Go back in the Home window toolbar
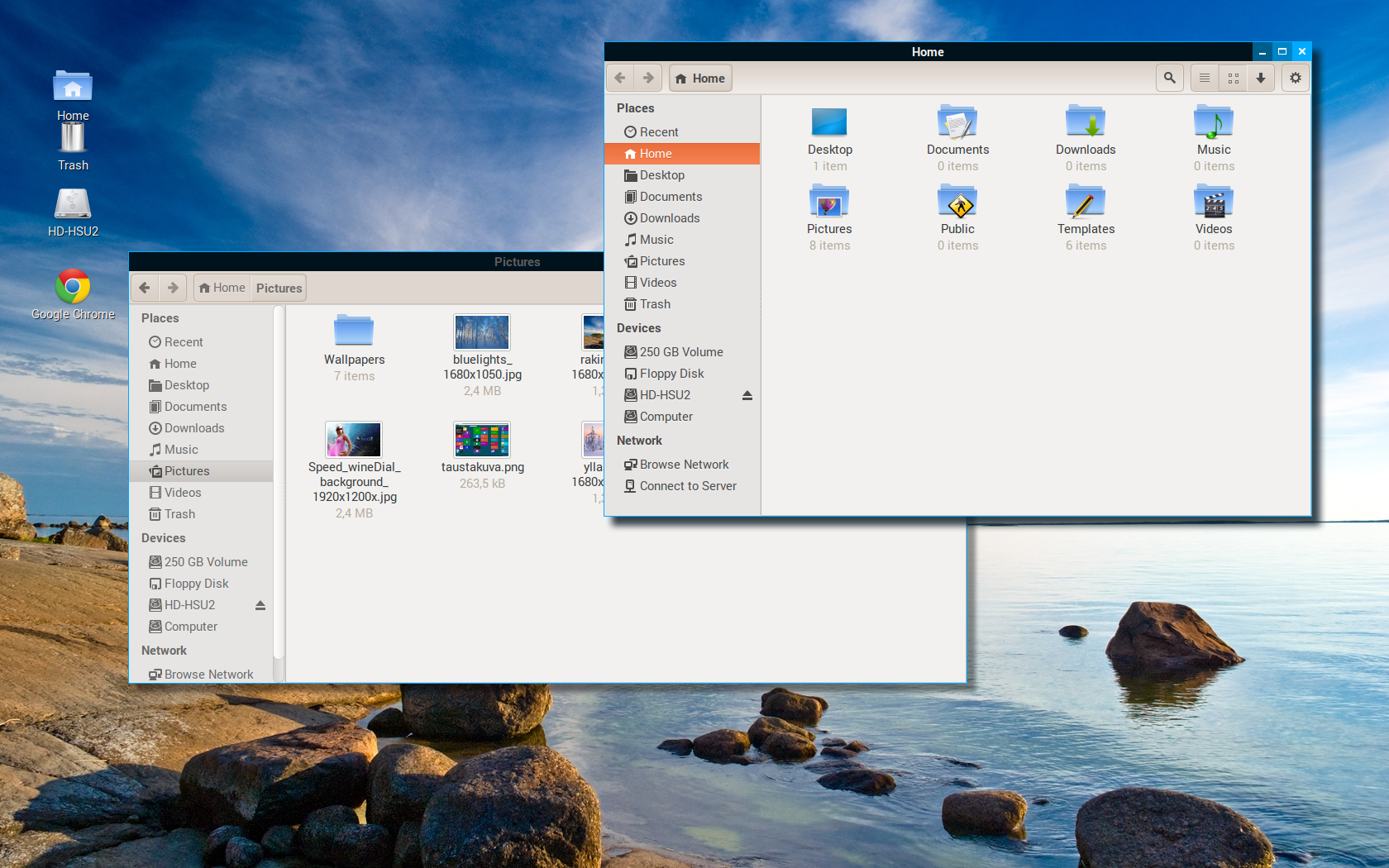 [x=620, y=78]
